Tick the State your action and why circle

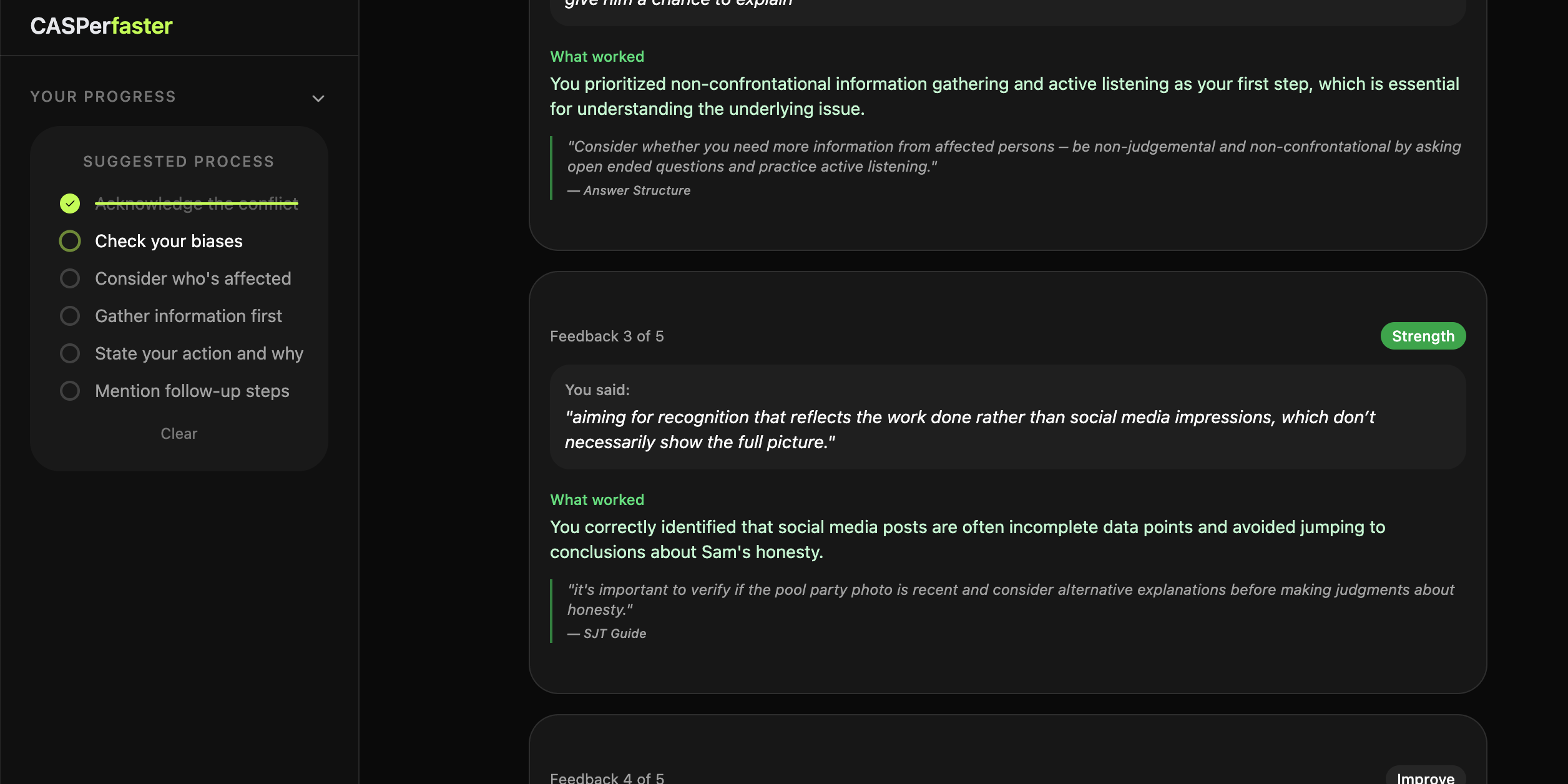[70, 353]
